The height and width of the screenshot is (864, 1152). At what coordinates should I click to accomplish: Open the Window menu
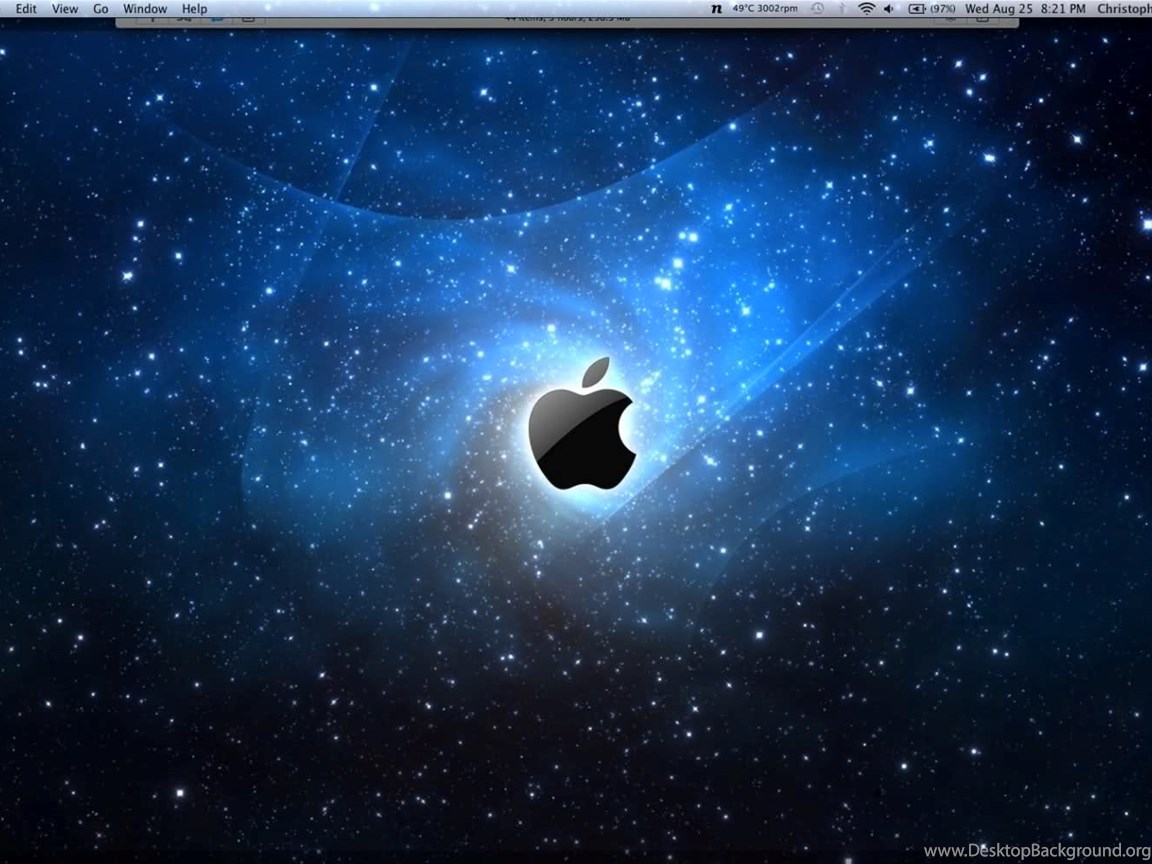pyautogui.click(x=145, y=9)
